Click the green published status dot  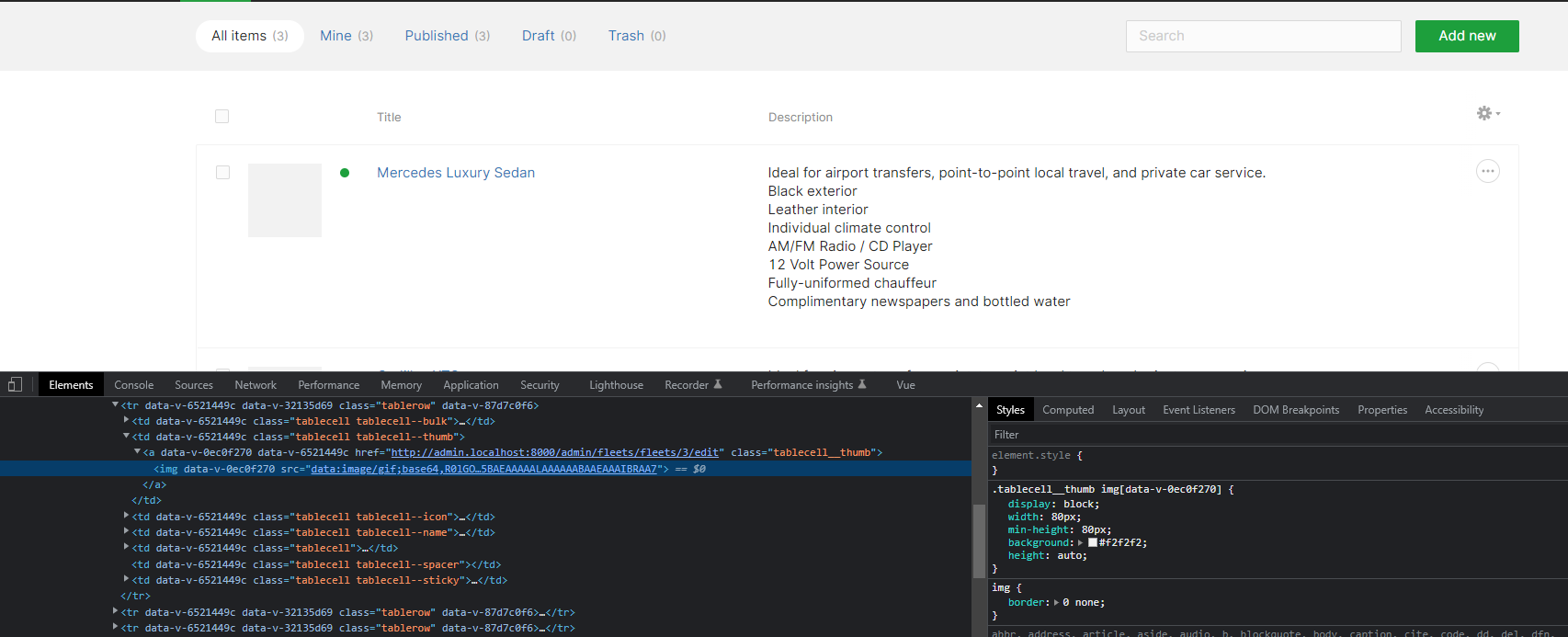(x=345, y=173)
